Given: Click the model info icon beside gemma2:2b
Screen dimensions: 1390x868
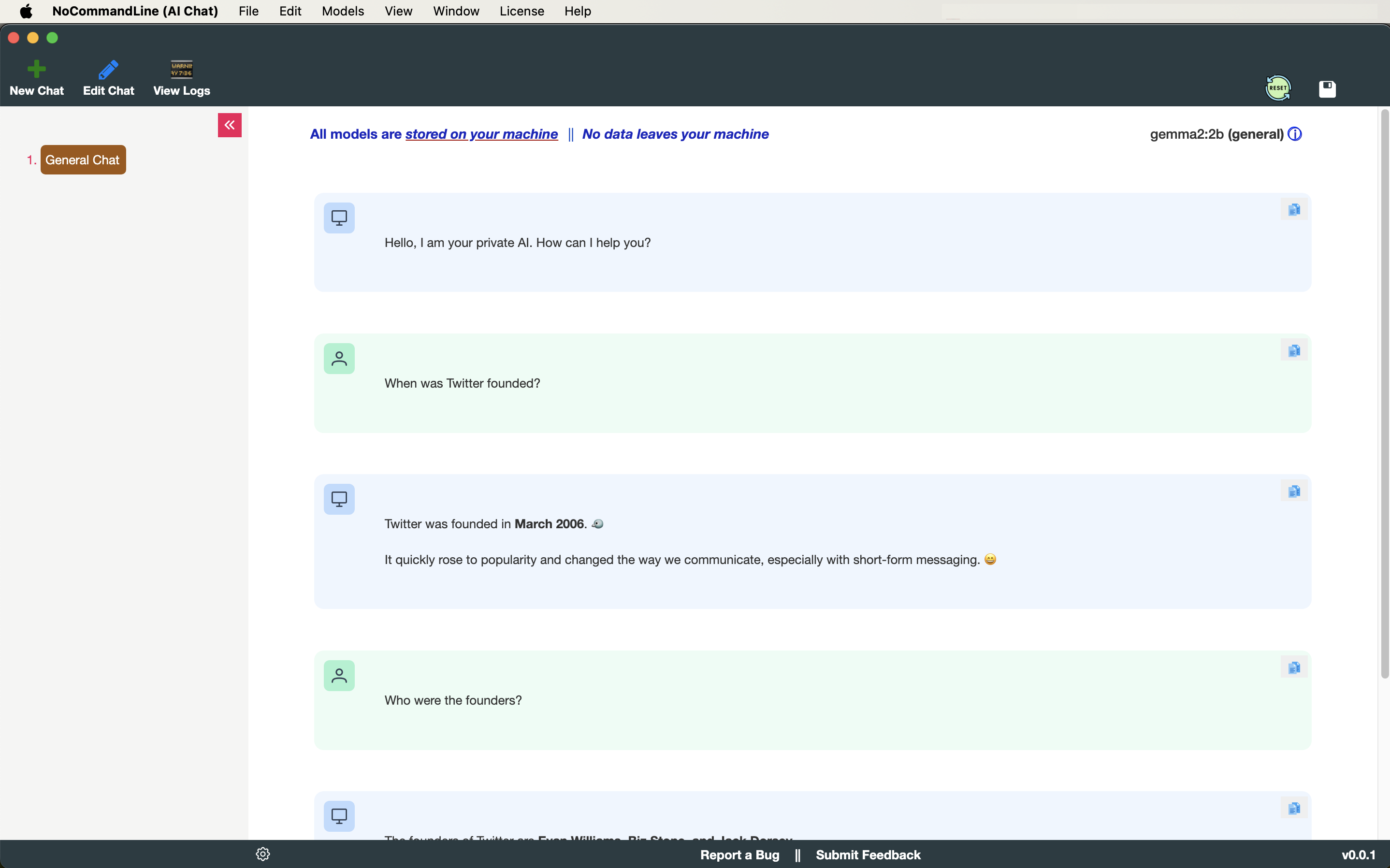Looking at the screenshot, I should pyautogui.click(x=1295, y=134).
